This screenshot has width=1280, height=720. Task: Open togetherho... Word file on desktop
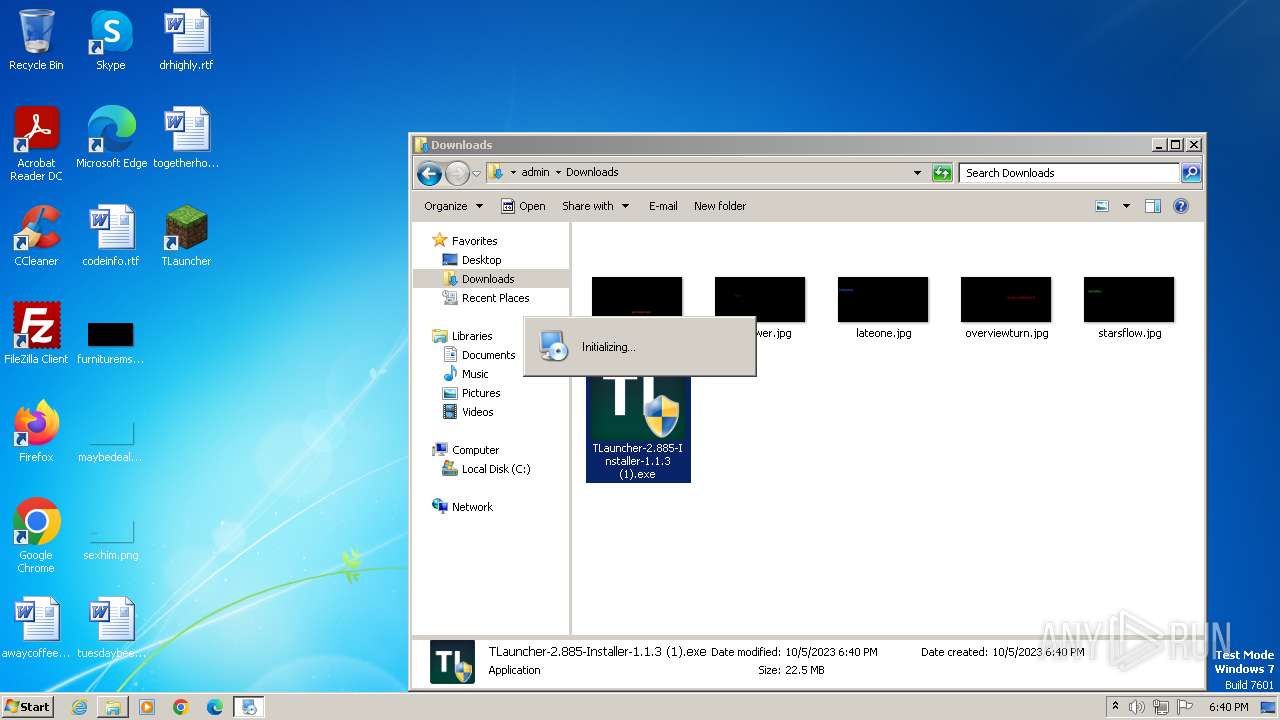186,138
